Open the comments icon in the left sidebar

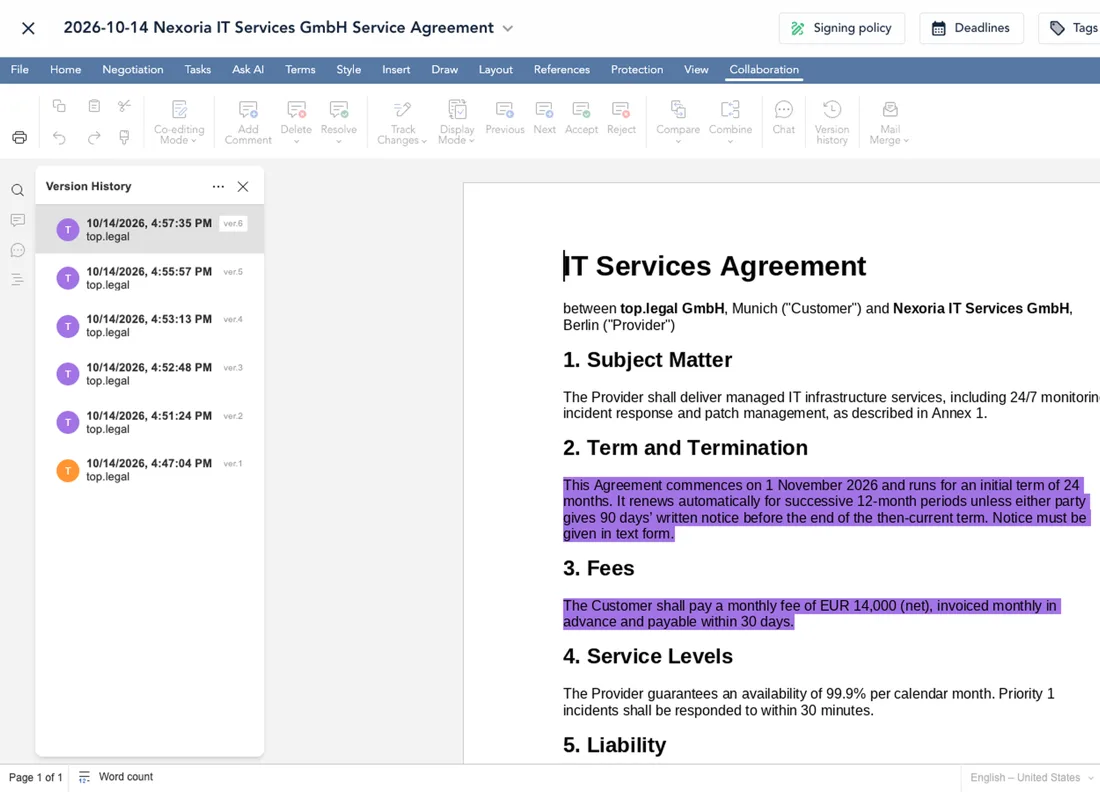pos(18,220)
